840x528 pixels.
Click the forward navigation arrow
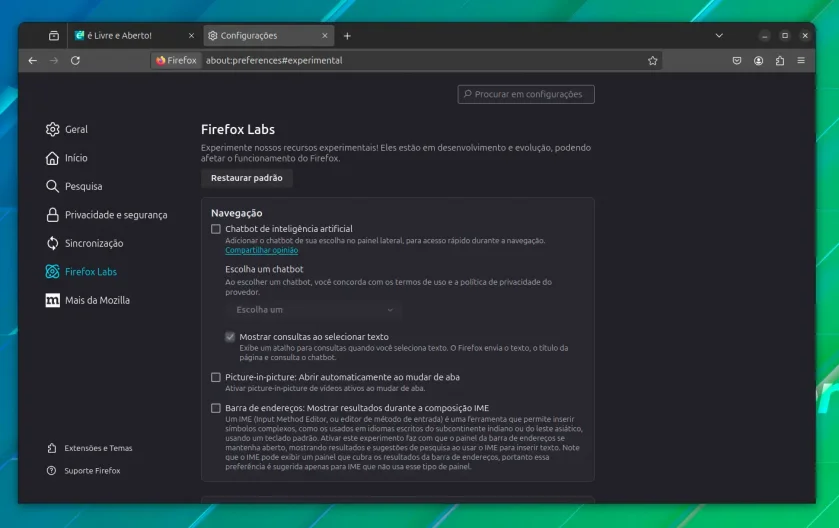(x=54, y=61)
